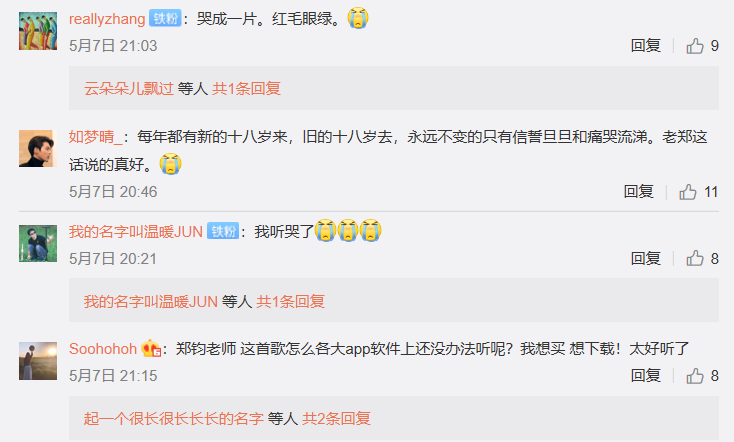
Task: Reply to Soohohoh's comment with 回复
Action: pyautogui.click(x=646, y=376)
